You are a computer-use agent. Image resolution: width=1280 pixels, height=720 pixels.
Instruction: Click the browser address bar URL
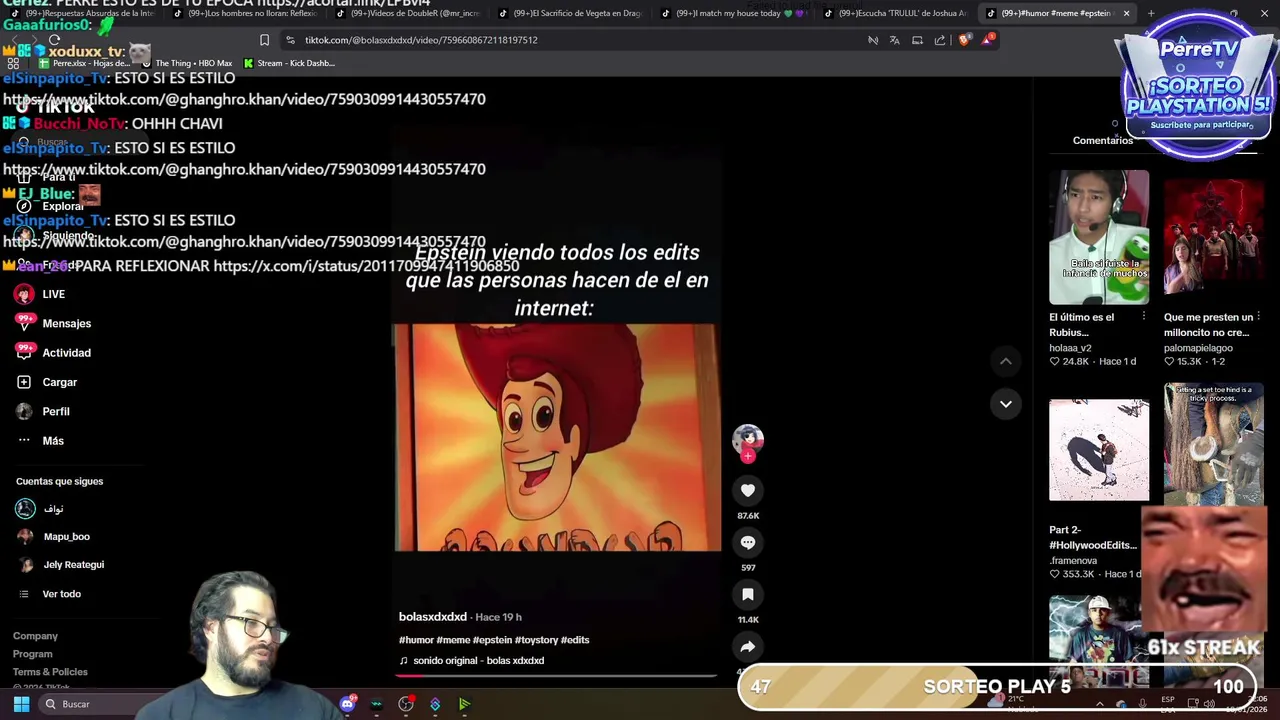421,40
